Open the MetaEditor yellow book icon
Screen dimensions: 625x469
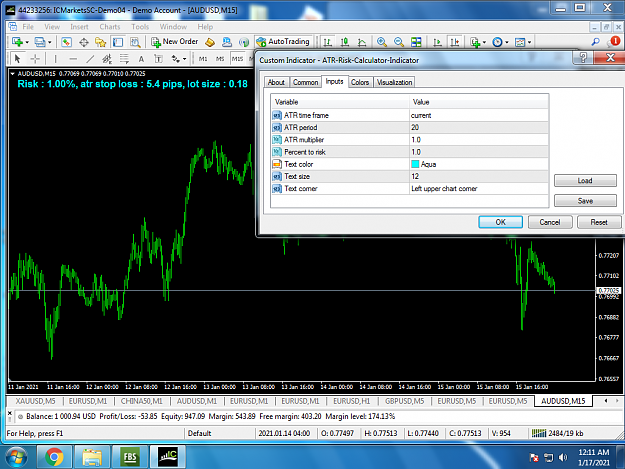210,42
